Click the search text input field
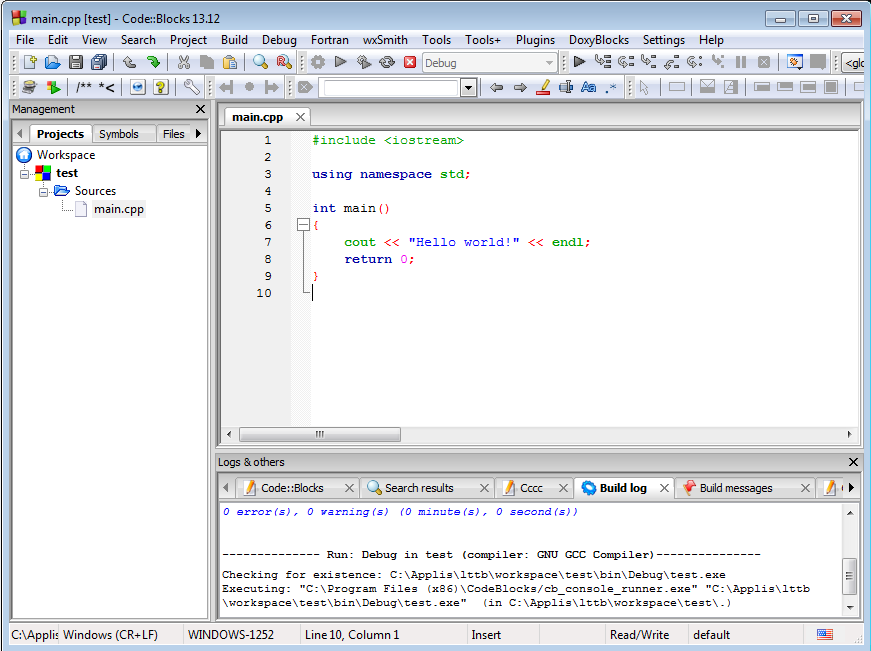This screenshot has height=651, width=871. [x=391, y=88]
